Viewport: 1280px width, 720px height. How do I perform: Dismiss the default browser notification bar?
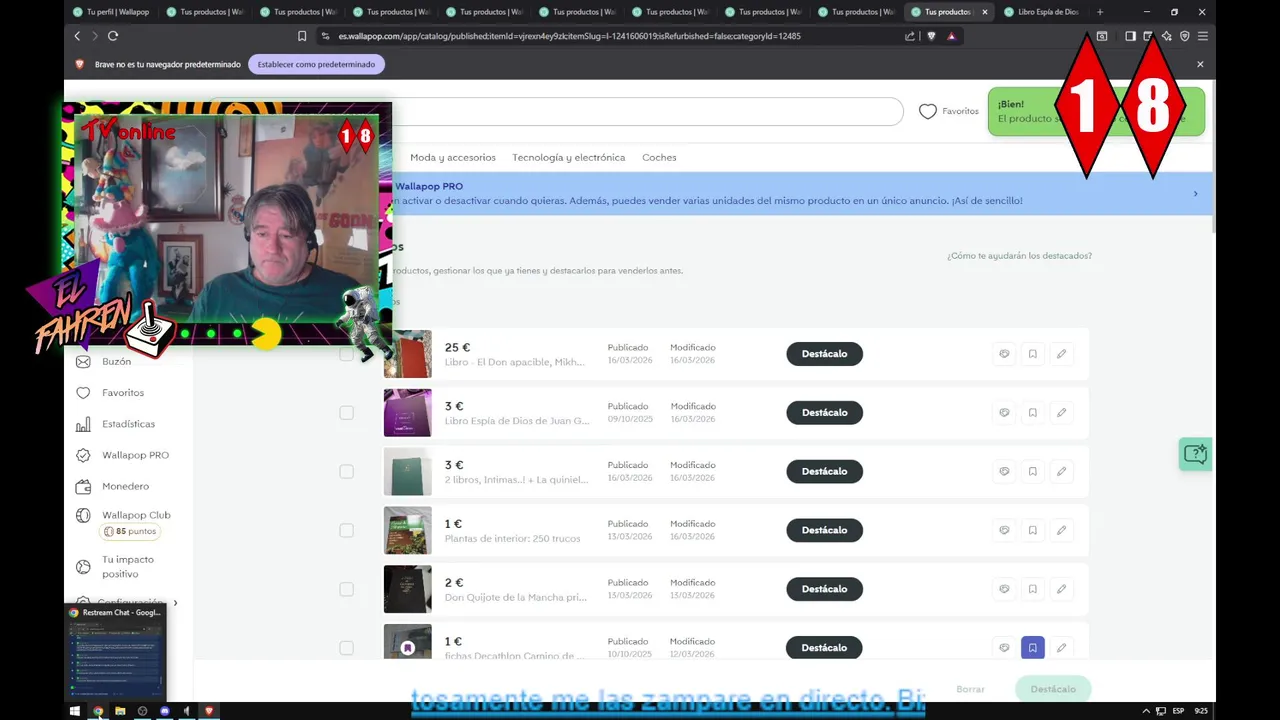tap(1200, 64)
